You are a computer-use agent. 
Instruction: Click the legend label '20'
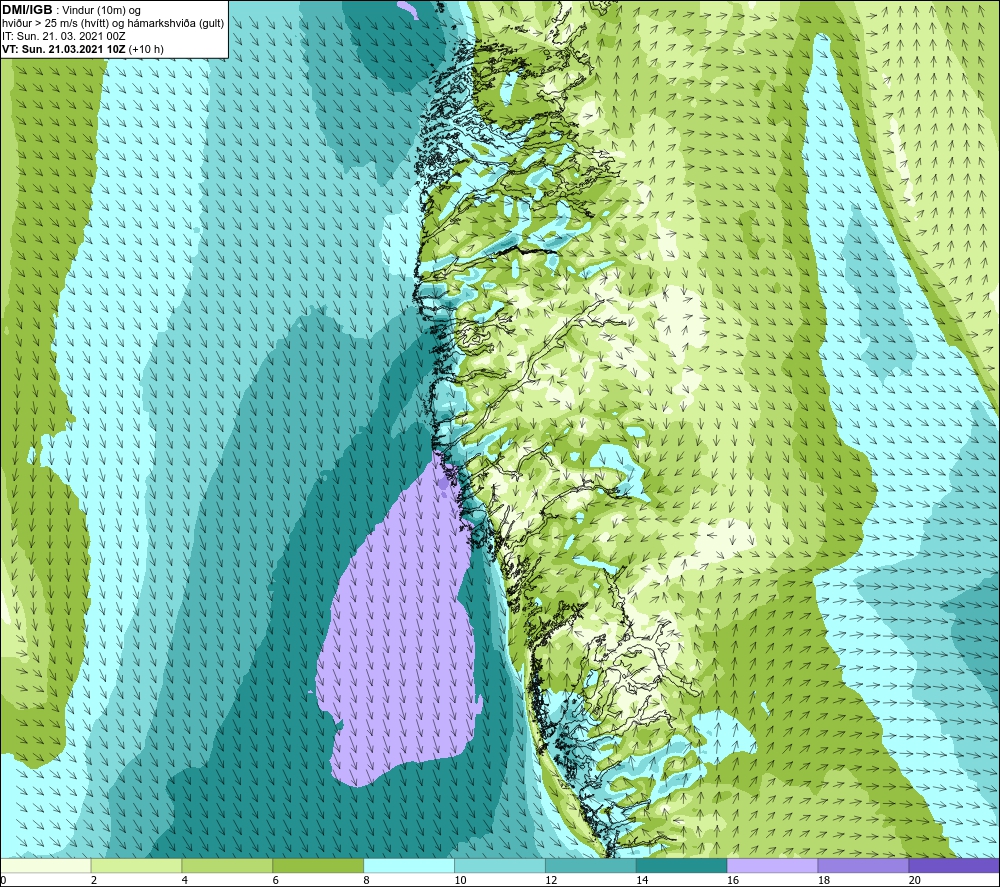[915, 880]
